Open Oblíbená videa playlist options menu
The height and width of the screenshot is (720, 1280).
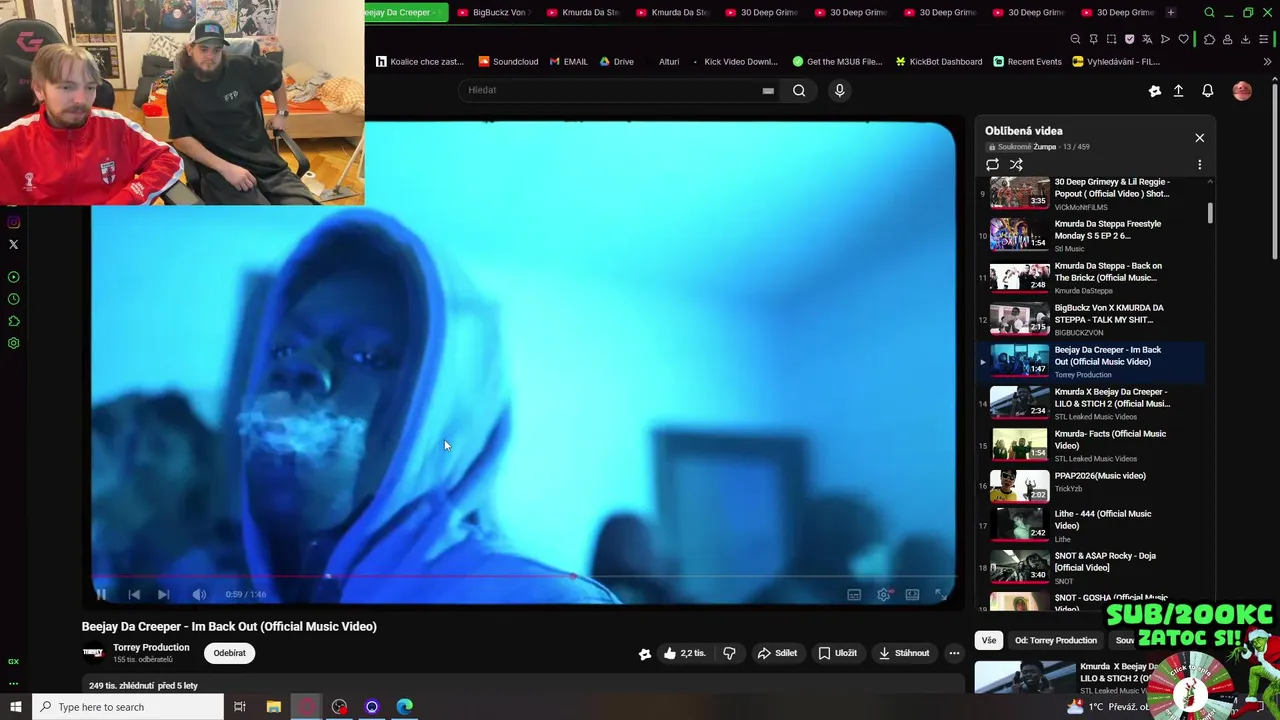pos(1199,164)
